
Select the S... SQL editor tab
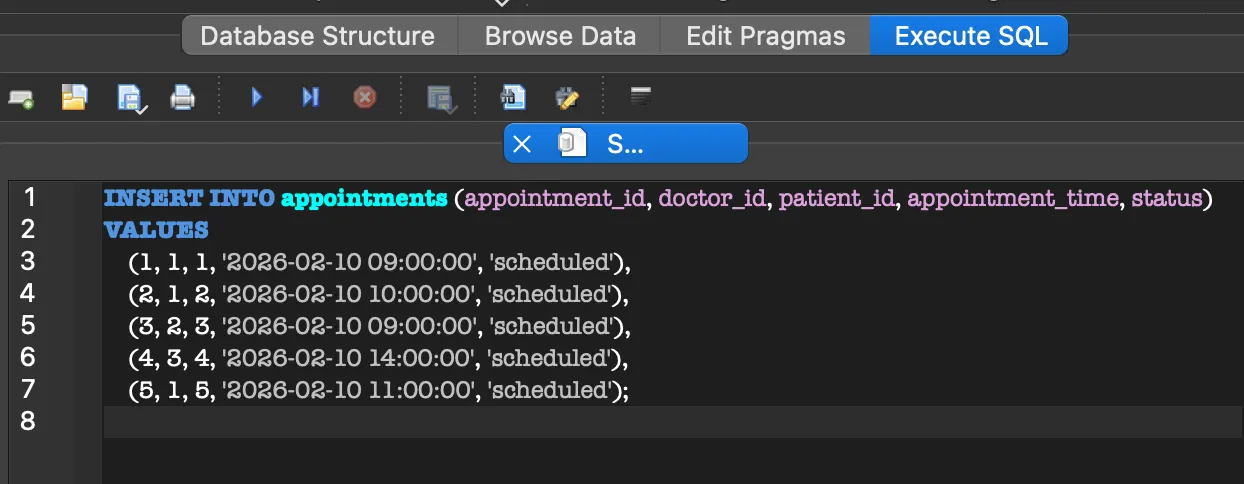625,144
